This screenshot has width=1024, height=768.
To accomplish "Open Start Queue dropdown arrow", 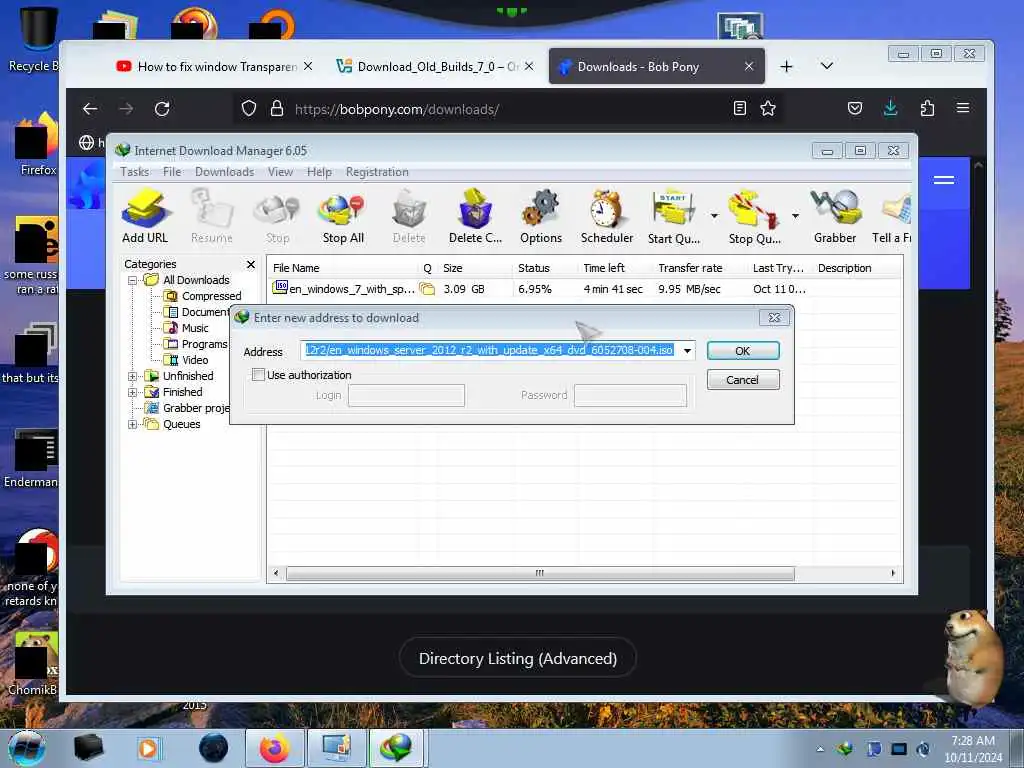I will (x=714, y=216).
